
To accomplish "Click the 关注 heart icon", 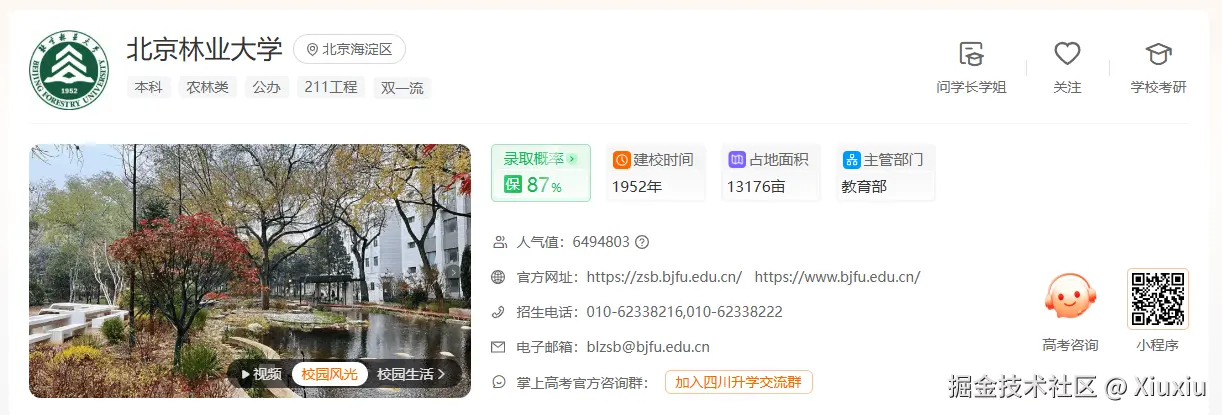I will pyautogui.click(x=1067, y=54).
